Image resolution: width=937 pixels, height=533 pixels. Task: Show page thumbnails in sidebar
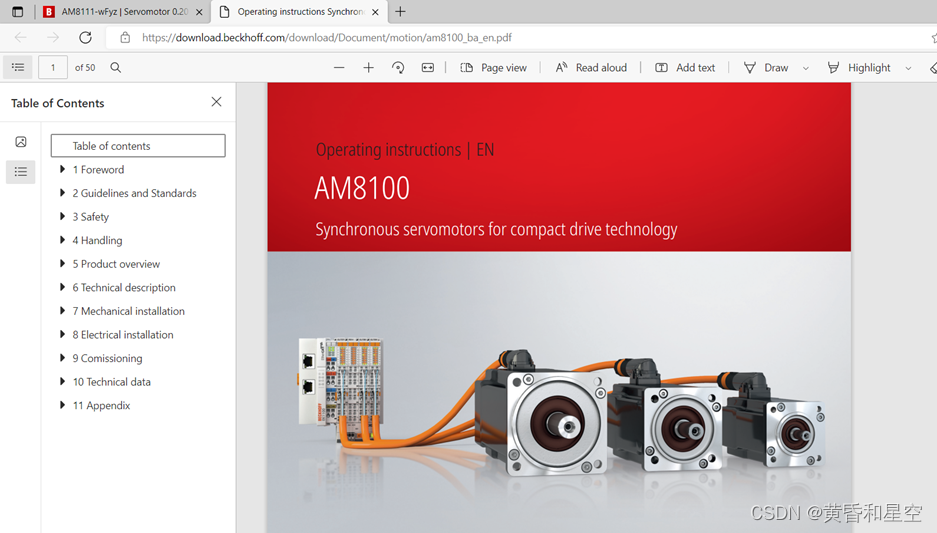21,142
